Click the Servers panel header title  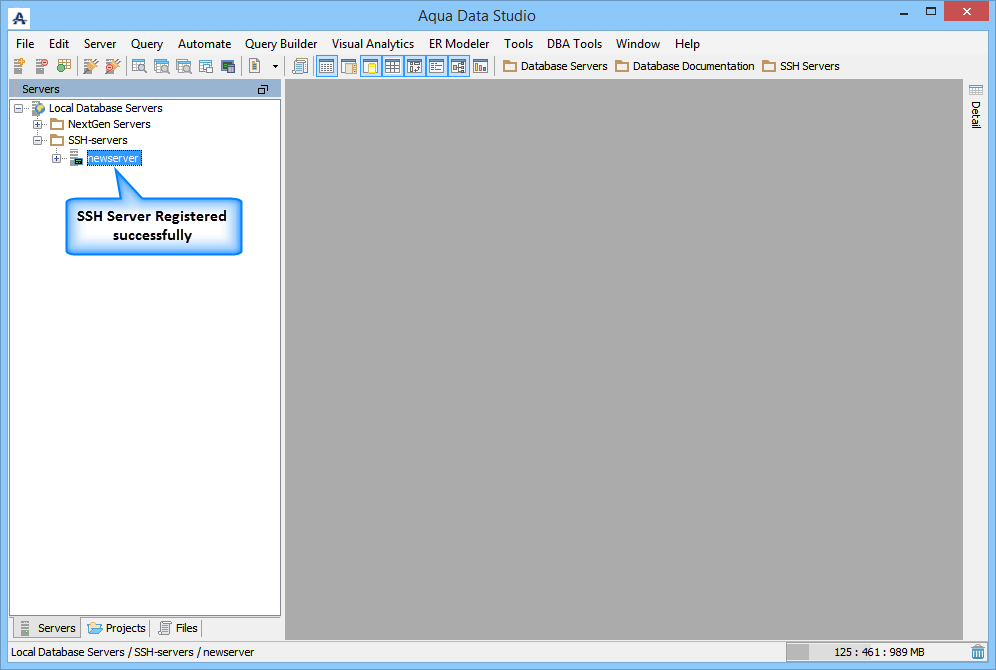(x=41, y=90)
